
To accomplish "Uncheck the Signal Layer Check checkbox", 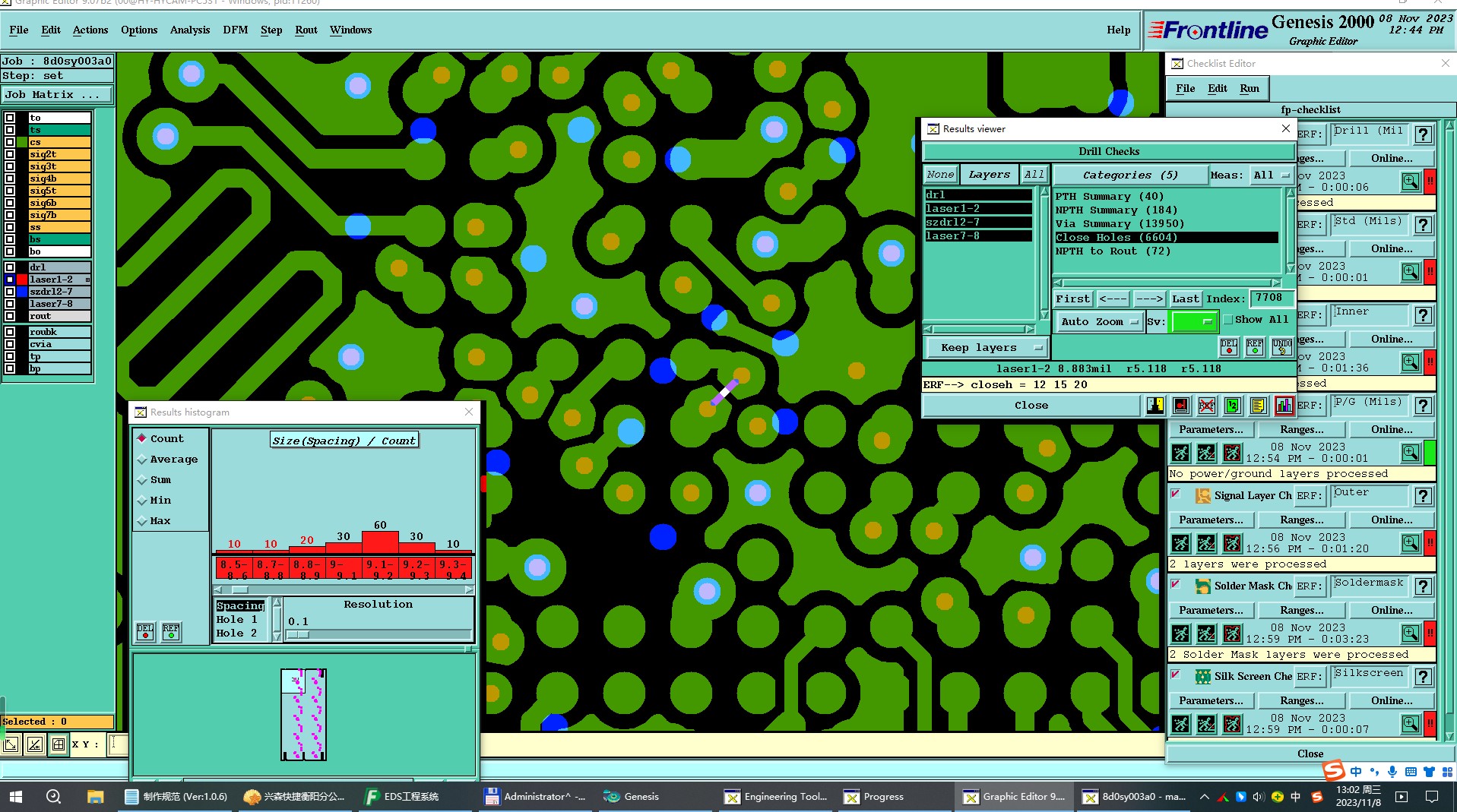I will pos(1176,494).
